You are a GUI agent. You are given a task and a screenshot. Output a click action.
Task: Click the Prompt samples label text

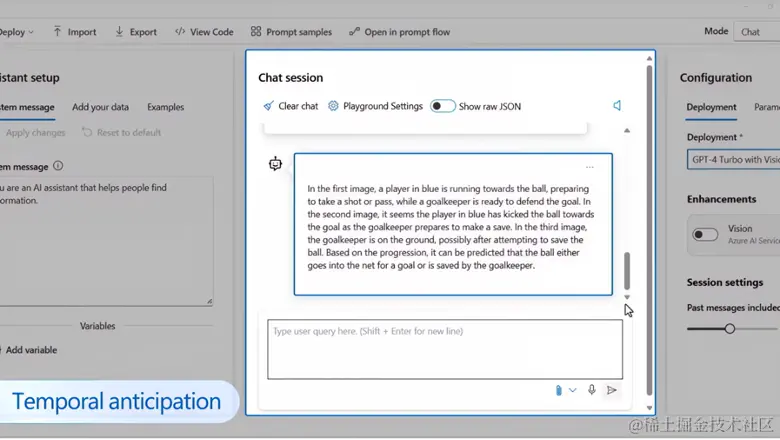(299, 32)
